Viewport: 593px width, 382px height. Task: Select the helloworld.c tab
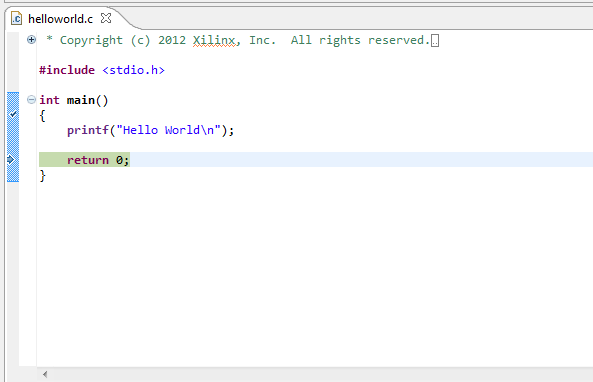point(61,19)
